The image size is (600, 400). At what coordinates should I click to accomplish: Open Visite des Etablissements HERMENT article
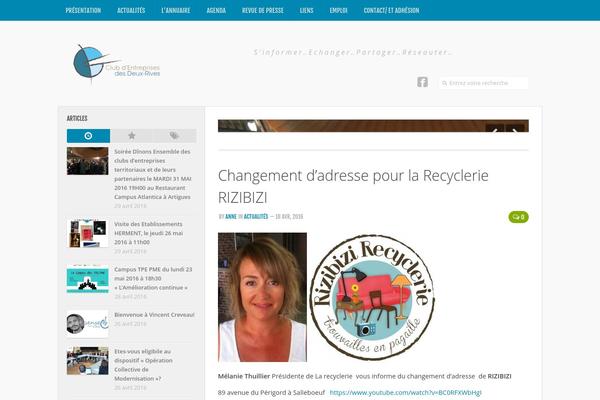coord(148,233)
